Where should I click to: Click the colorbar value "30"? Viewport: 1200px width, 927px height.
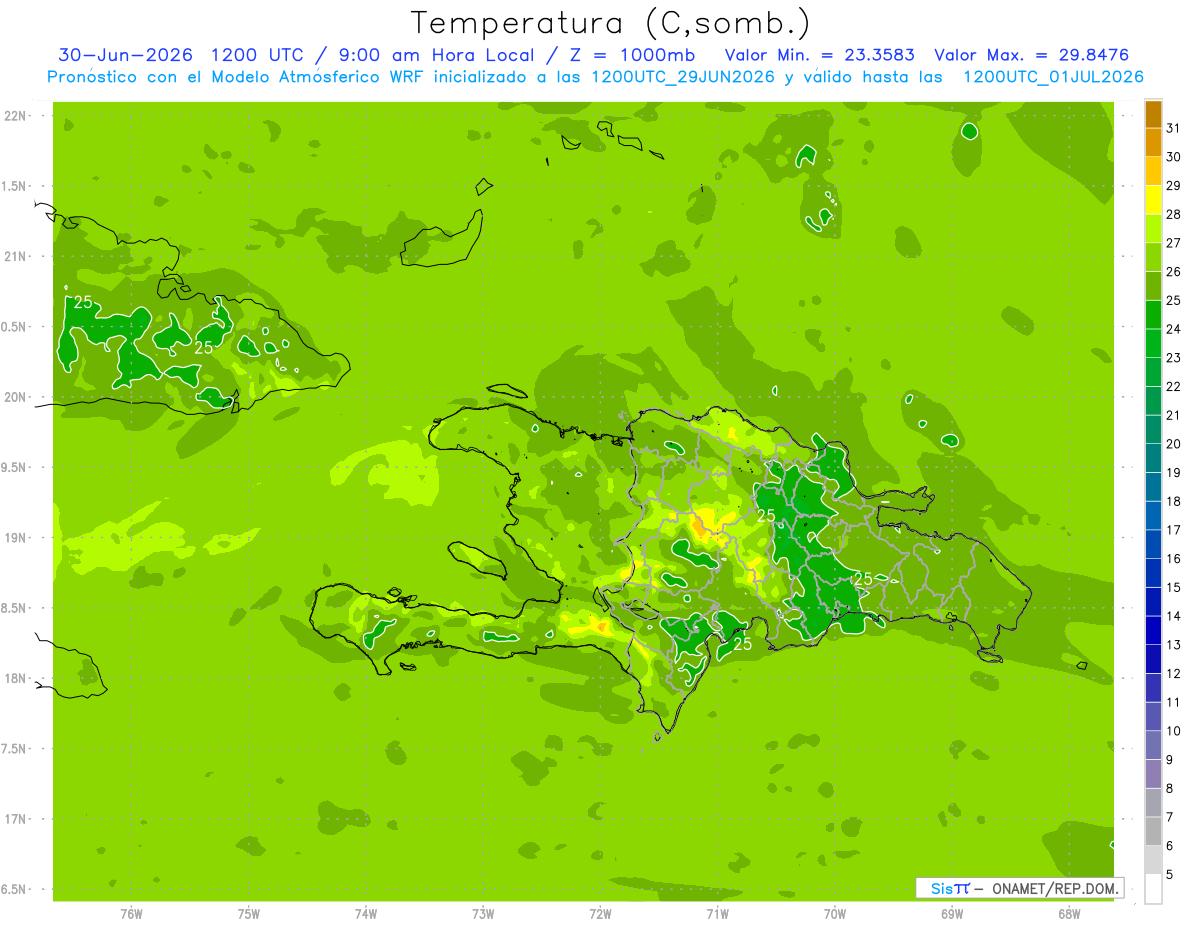coord(1174,157)
